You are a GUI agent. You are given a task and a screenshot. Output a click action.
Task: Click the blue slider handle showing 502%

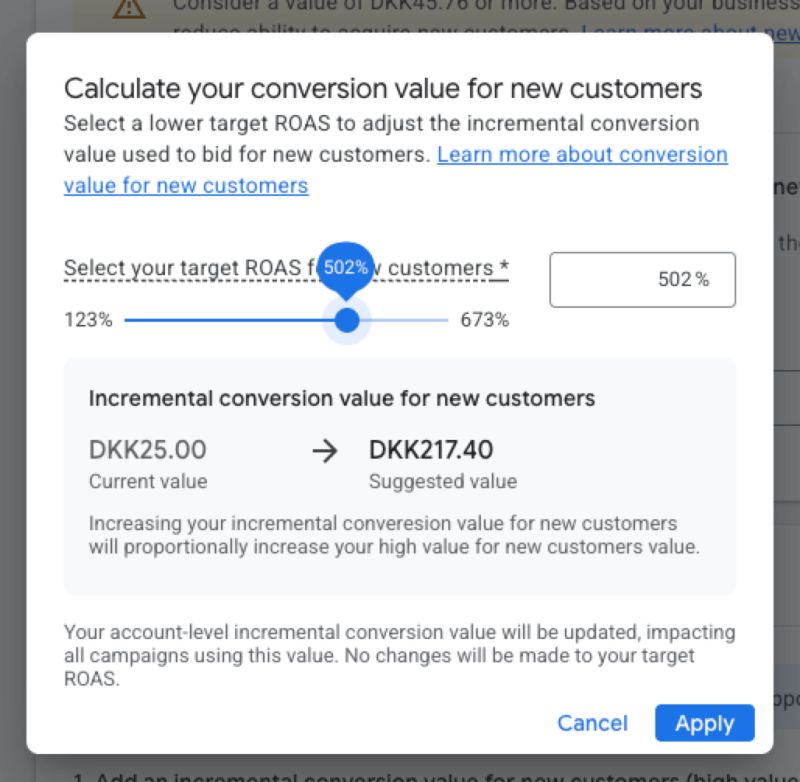click(x=347, y=320)
